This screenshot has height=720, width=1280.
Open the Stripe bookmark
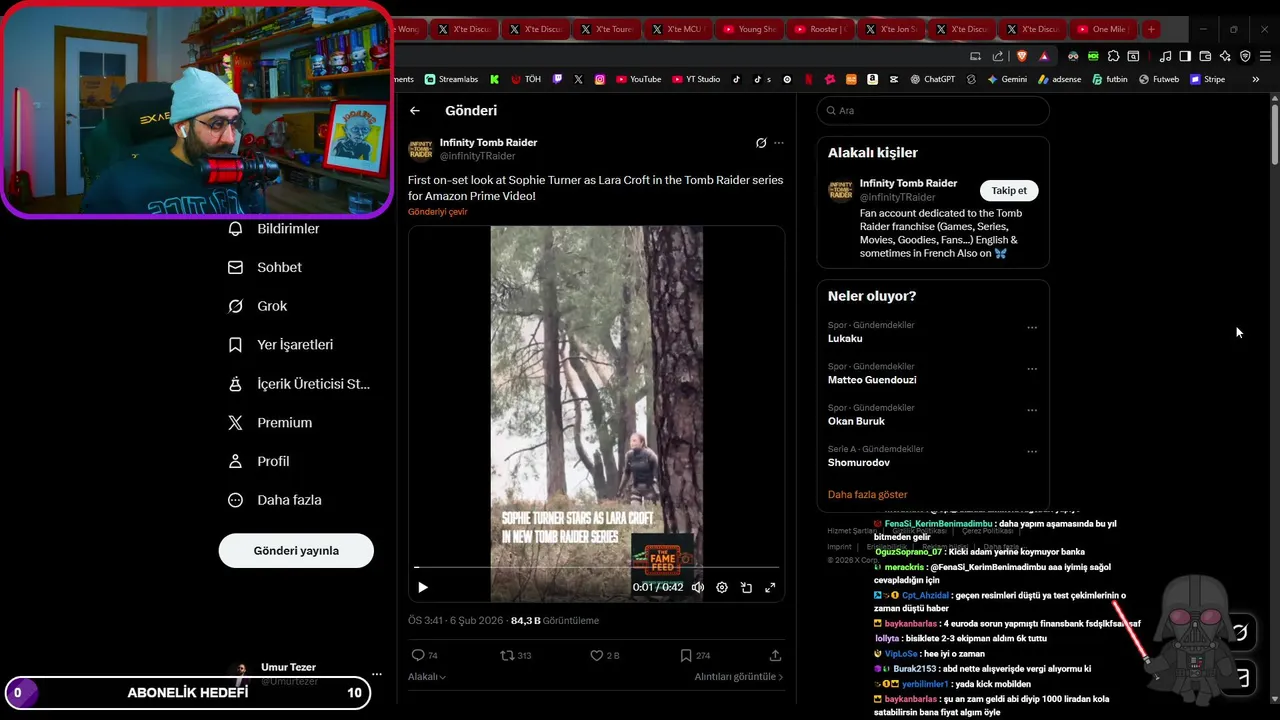(x=1207, y=79)
